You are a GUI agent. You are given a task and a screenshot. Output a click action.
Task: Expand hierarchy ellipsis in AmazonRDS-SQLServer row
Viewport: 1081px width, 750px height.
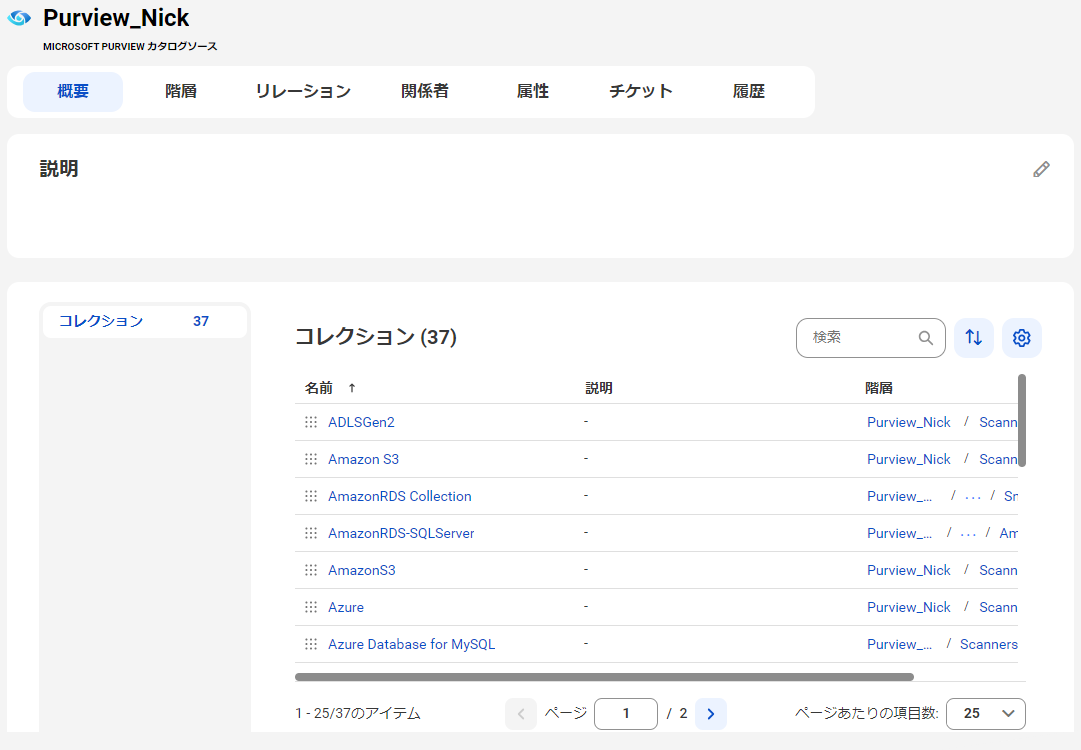[x=968, y=533]
